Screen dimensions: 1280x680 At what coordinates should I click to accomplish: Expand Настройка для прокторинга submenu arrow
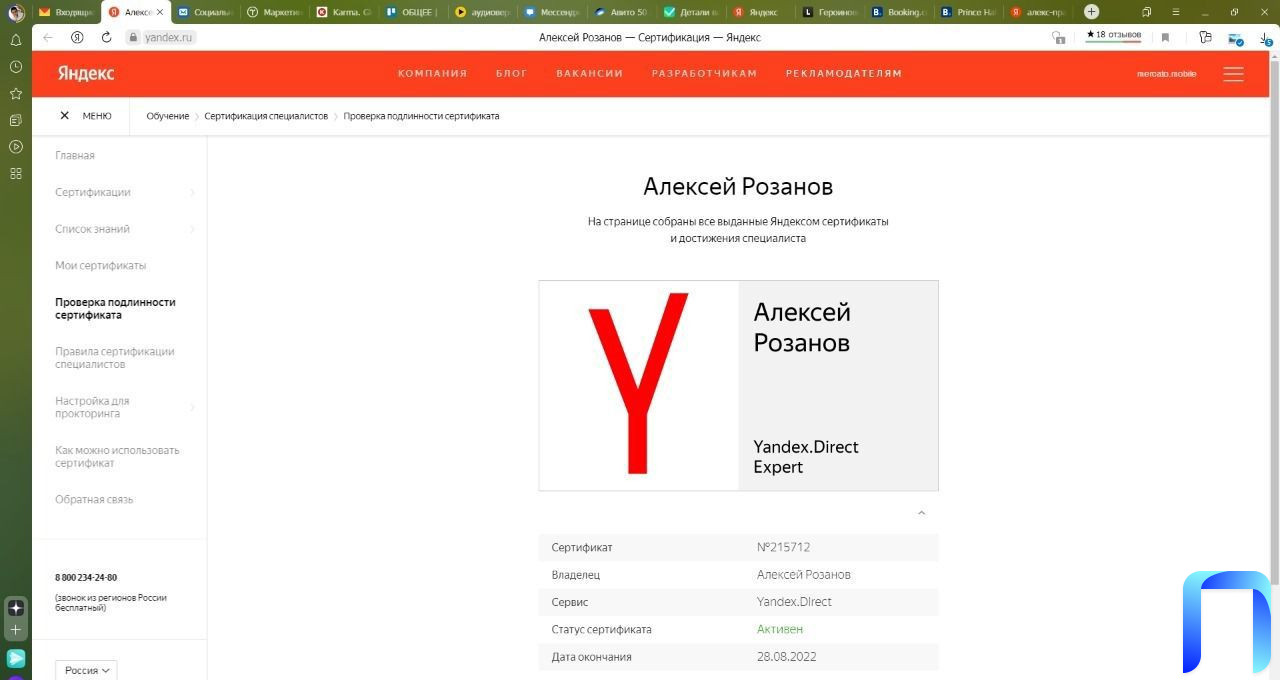[x=192, y=407]
